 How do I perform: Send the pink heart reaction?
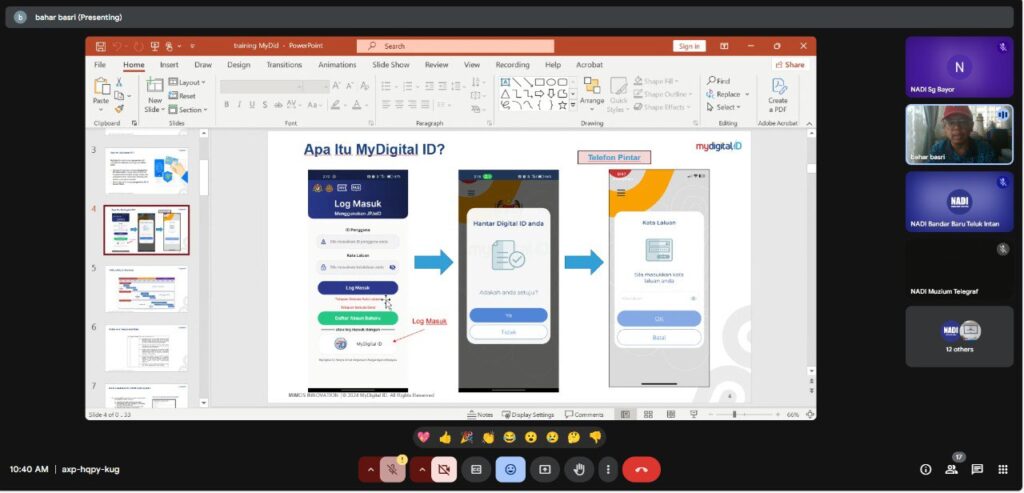[423, 437]
